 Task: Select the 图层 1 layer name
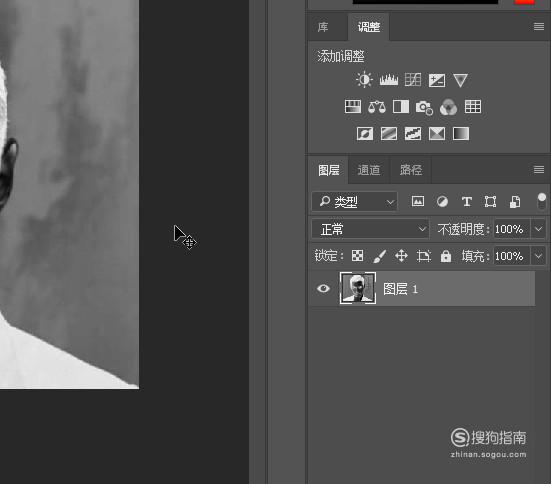[400, 289]
